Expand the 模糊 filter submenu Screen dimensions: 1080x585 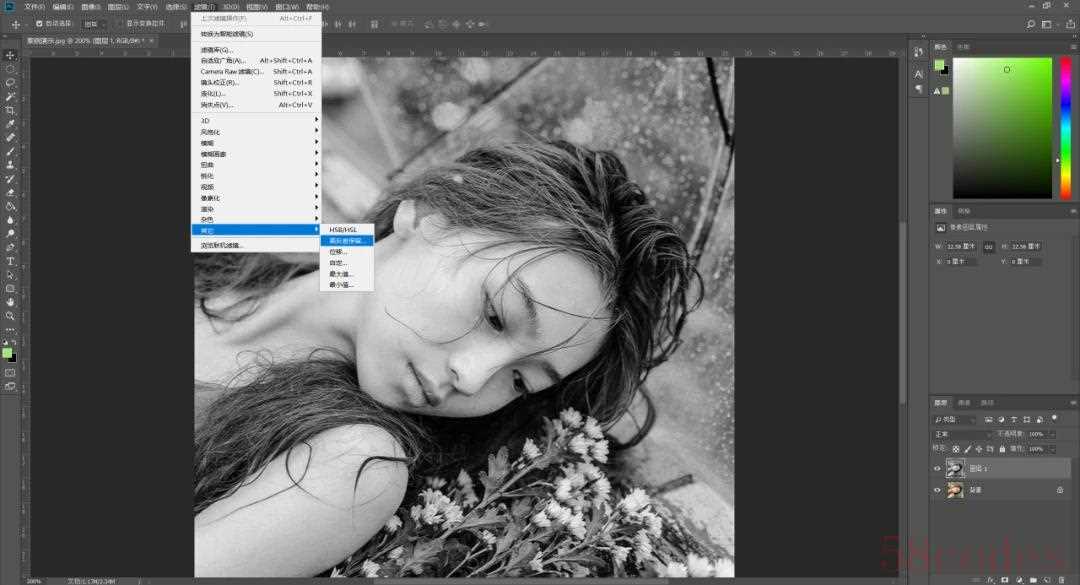click(256, 143)
